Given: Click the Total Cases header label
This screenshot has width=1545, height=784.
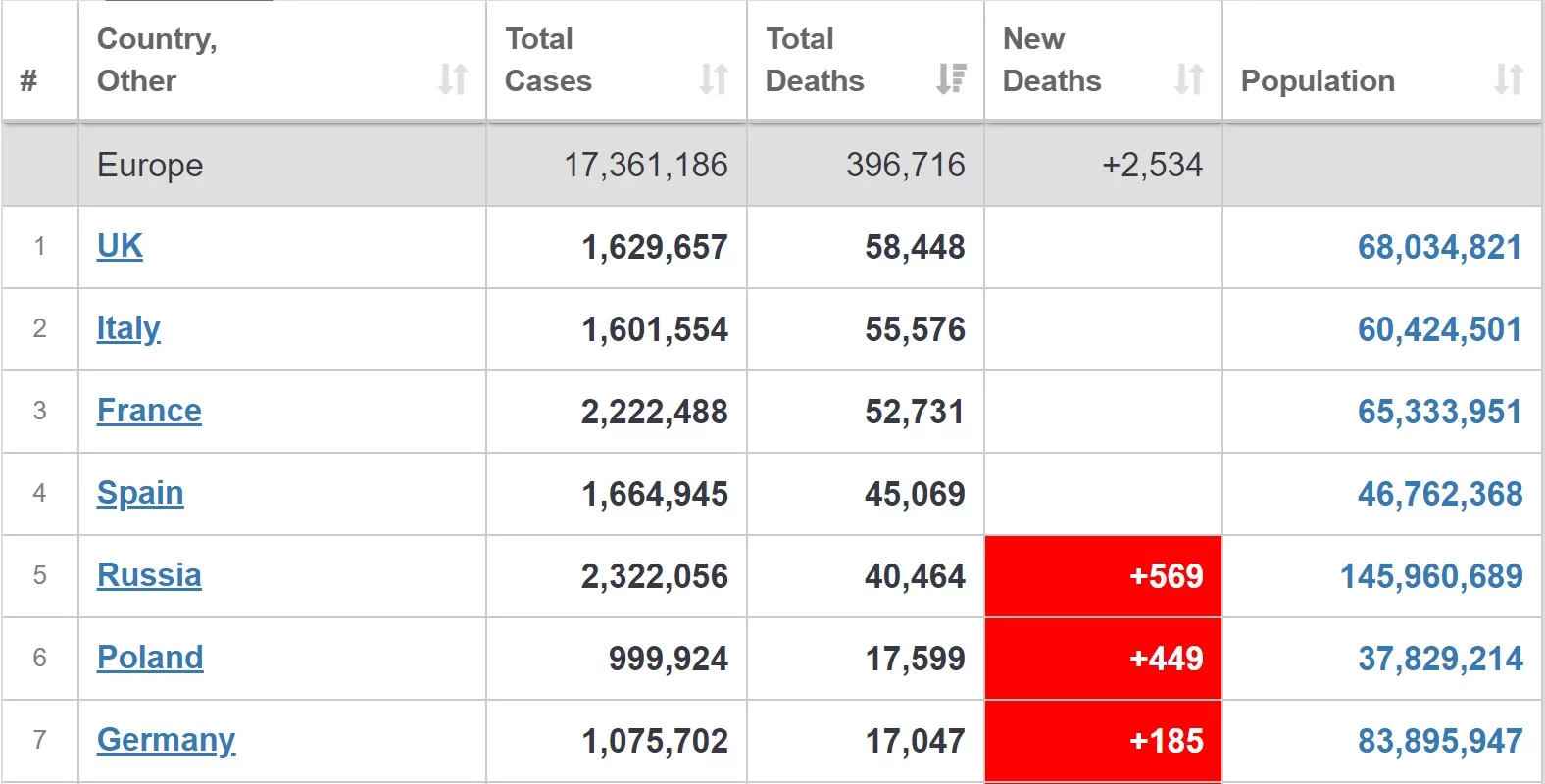Looking at the screenshot, I should click(x=548, y=60).
